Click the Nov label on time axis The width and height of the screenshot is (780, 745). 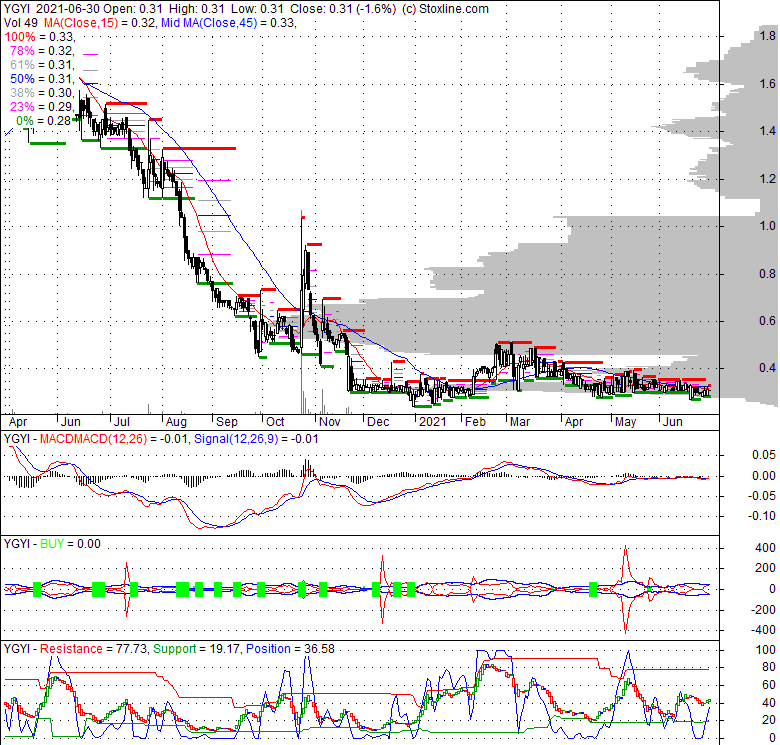pyautogui.click(x=329, y=422)
